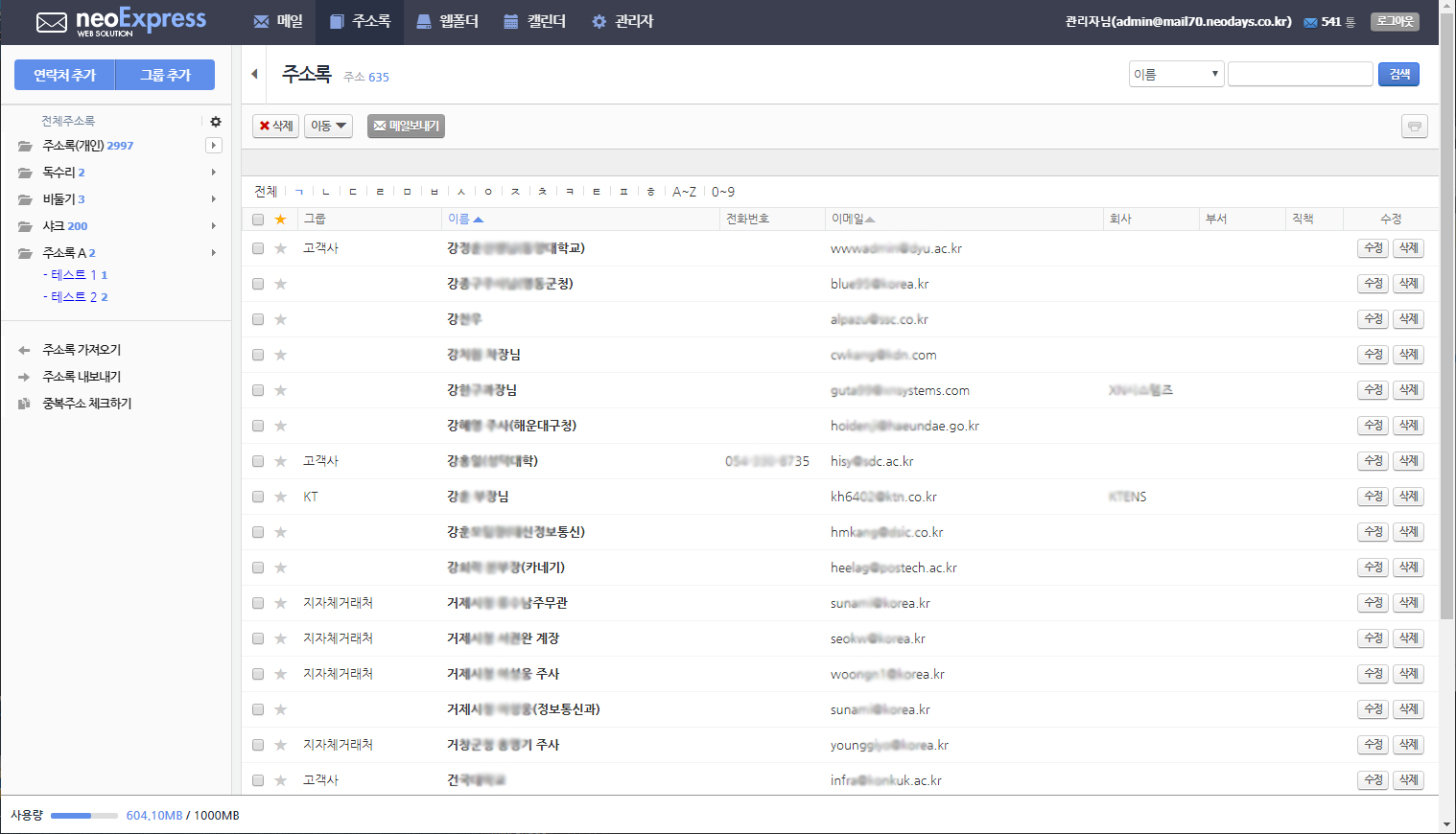The width and height of the screenshot is (1456, 834).
Task: Open the 샤크 group folder icon
Action: (25, 226)
